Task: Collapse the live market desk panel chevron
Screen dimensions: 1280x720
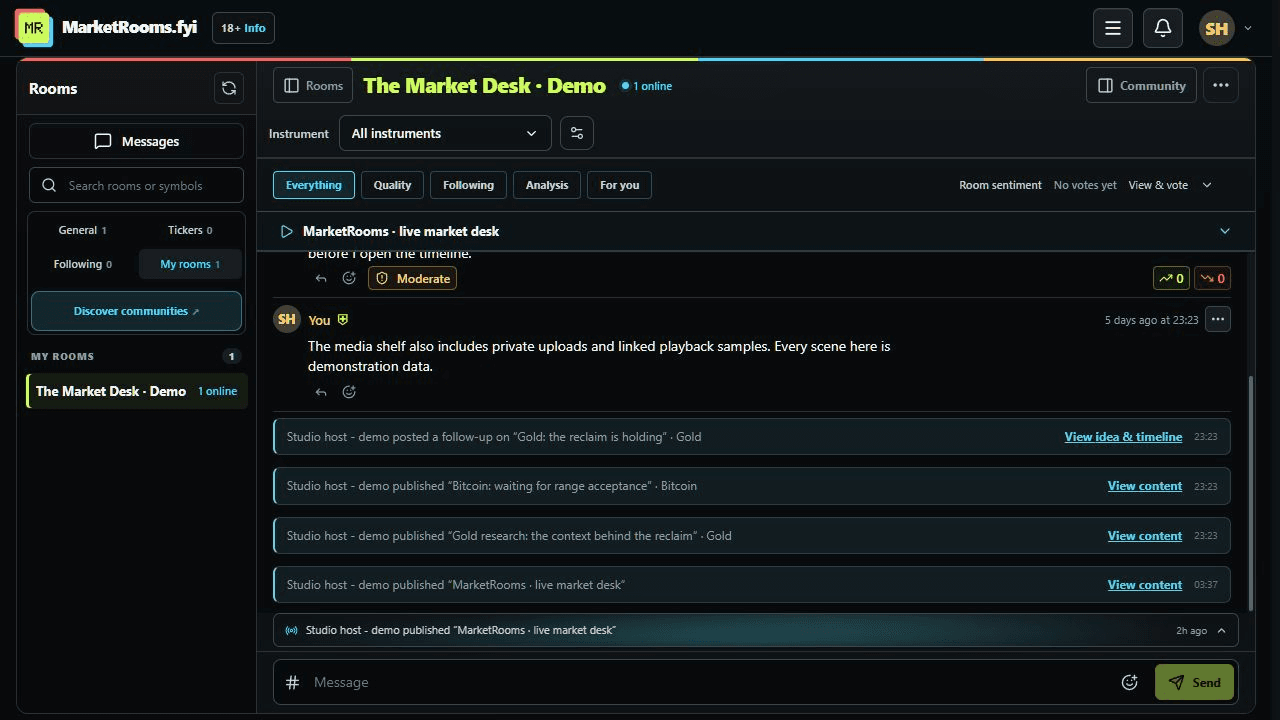Action: click(1225, 231)
